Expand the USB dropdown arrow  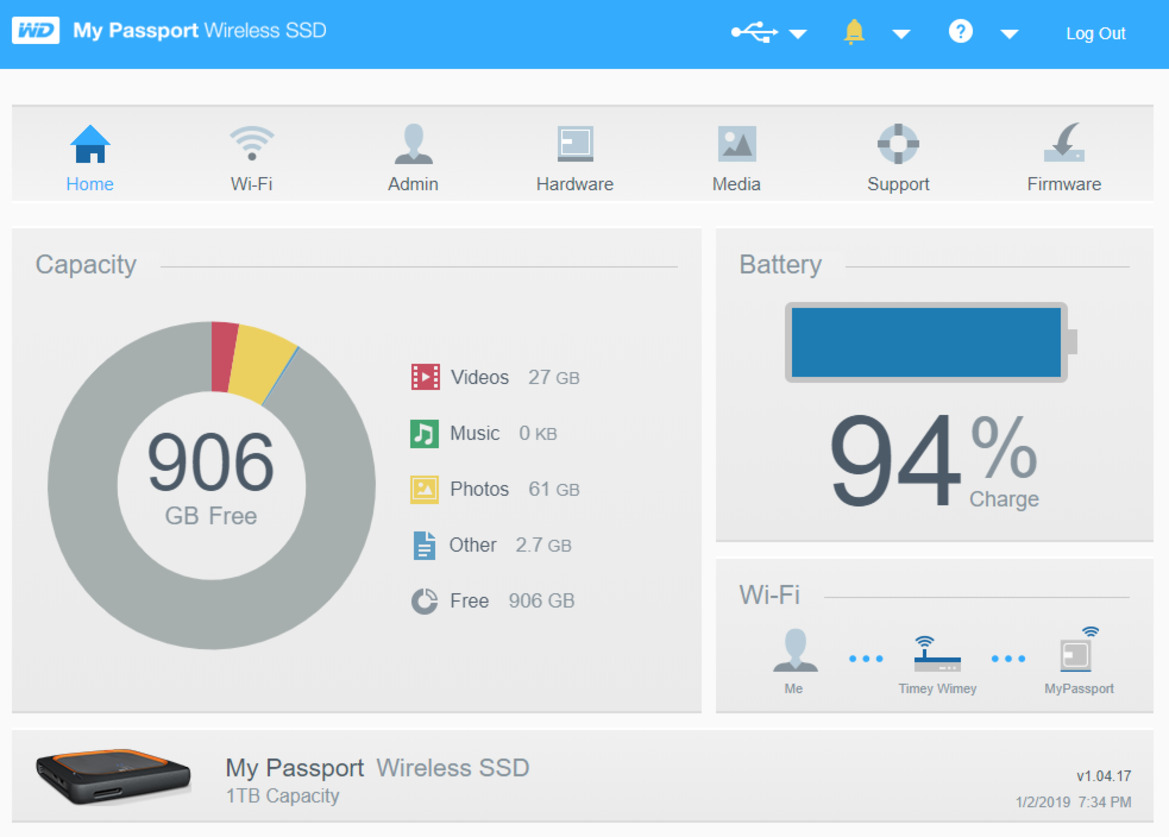pyautogui.click(x=798, y=34)
